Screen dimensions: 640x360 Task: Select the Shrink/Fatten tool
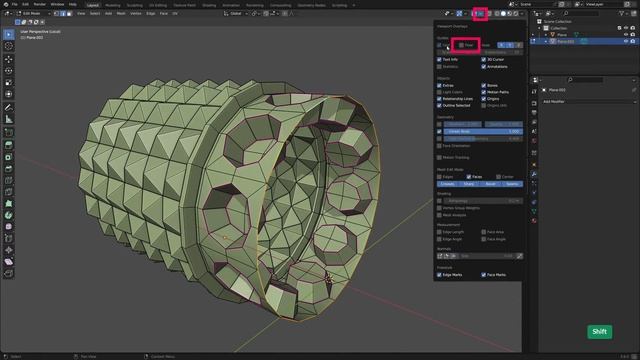9,250
